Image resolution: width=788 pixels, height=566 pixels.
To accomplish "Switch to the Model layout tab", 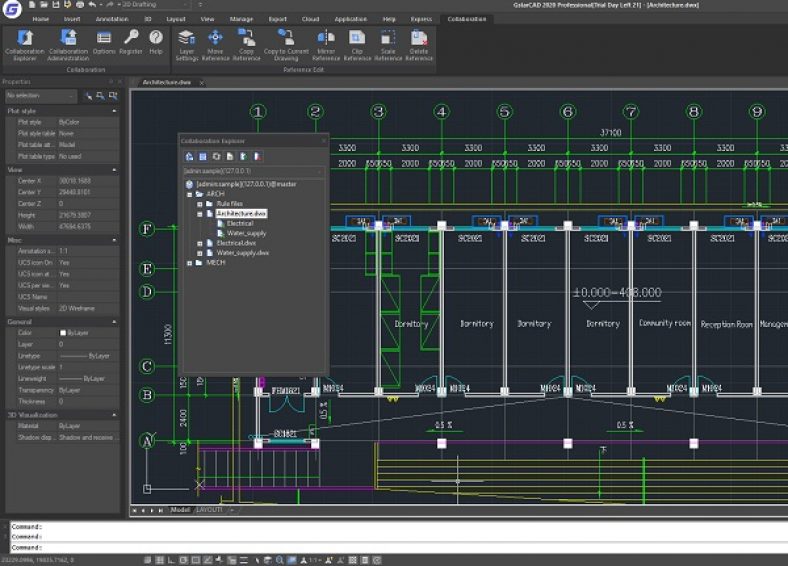I will point(180,510).
